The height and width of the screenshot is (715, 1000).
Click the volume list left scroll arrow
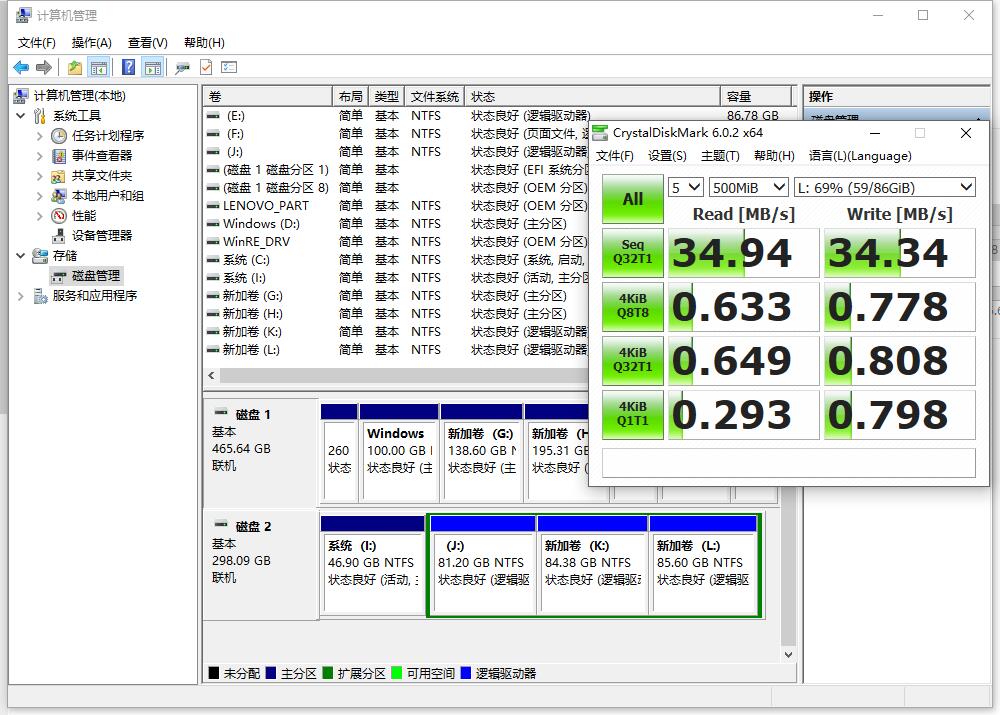(212, 376)
